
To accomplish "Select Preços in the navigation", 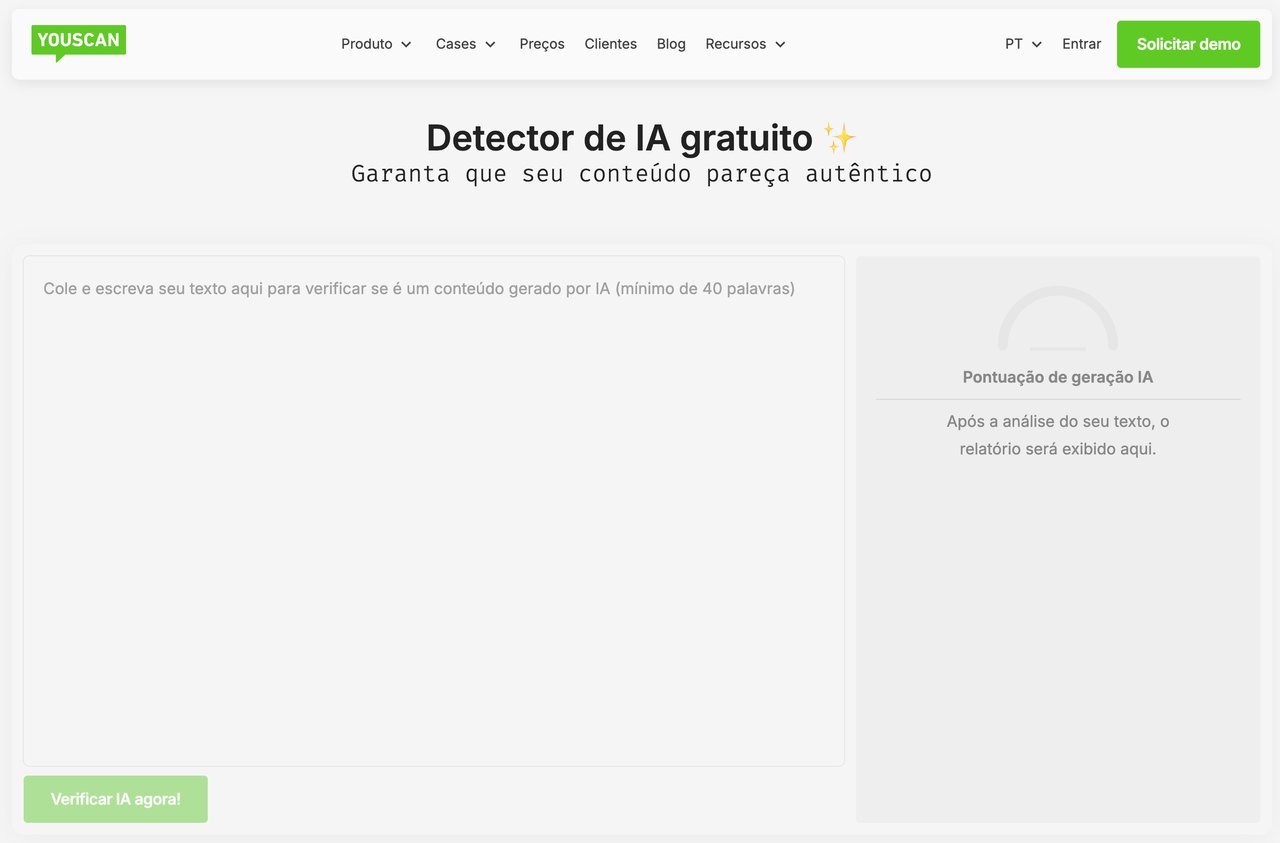I will pos(541,44).
